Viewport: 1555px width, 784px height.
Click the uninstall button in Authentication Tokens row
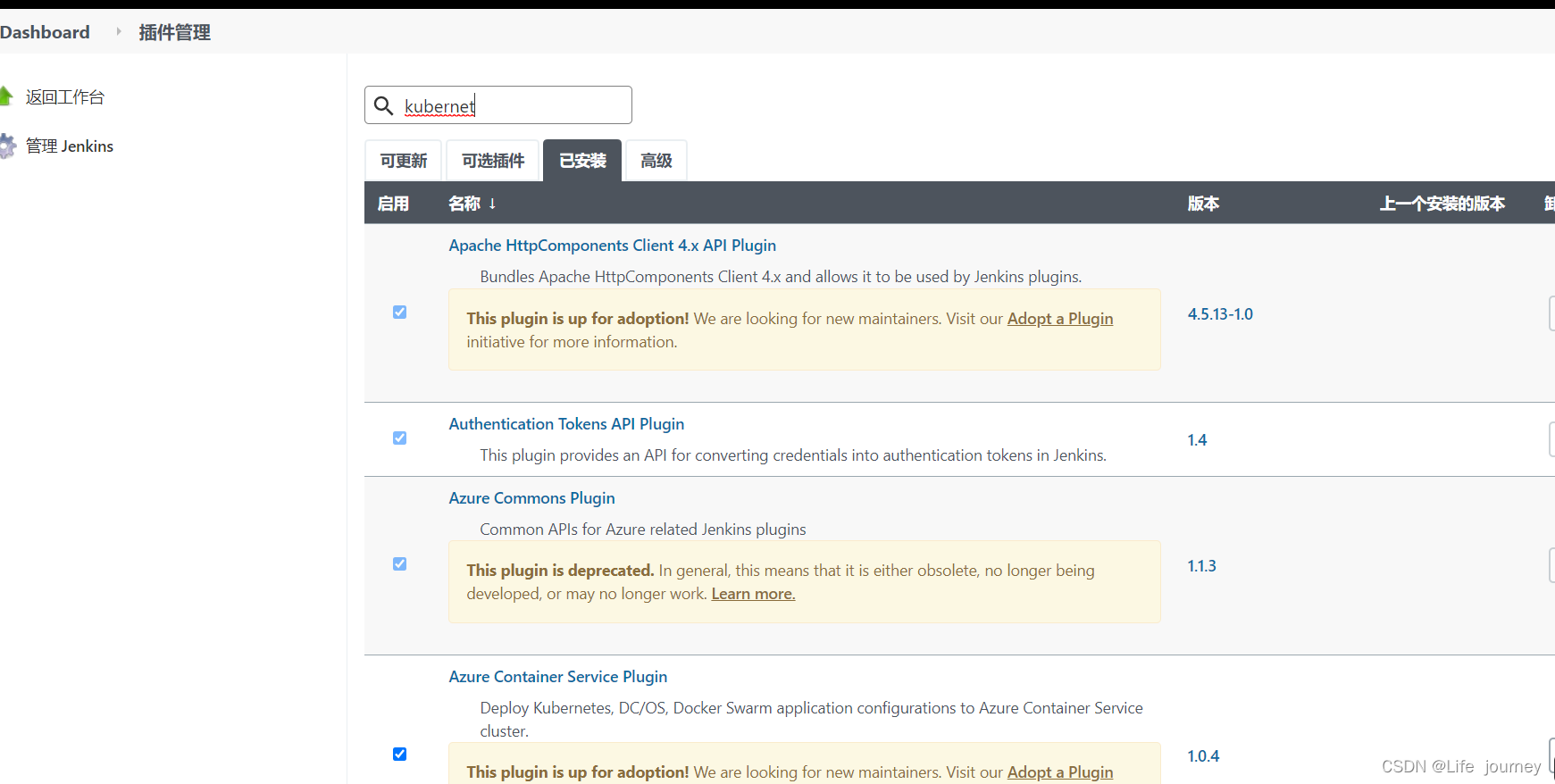(1551, 439)
